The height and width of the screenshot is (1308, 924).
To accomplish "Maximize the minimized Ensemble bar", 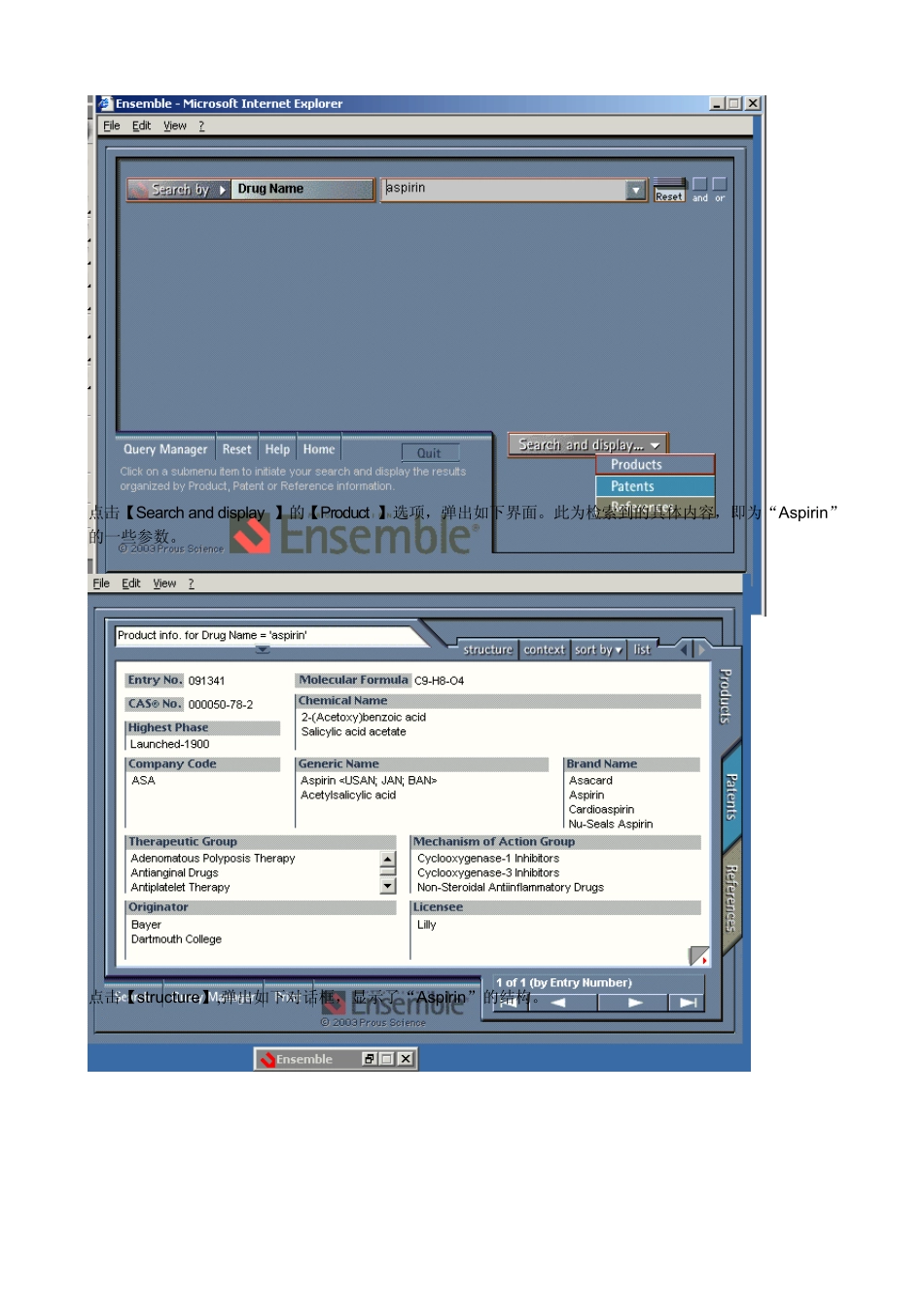I will point(387,1059).
